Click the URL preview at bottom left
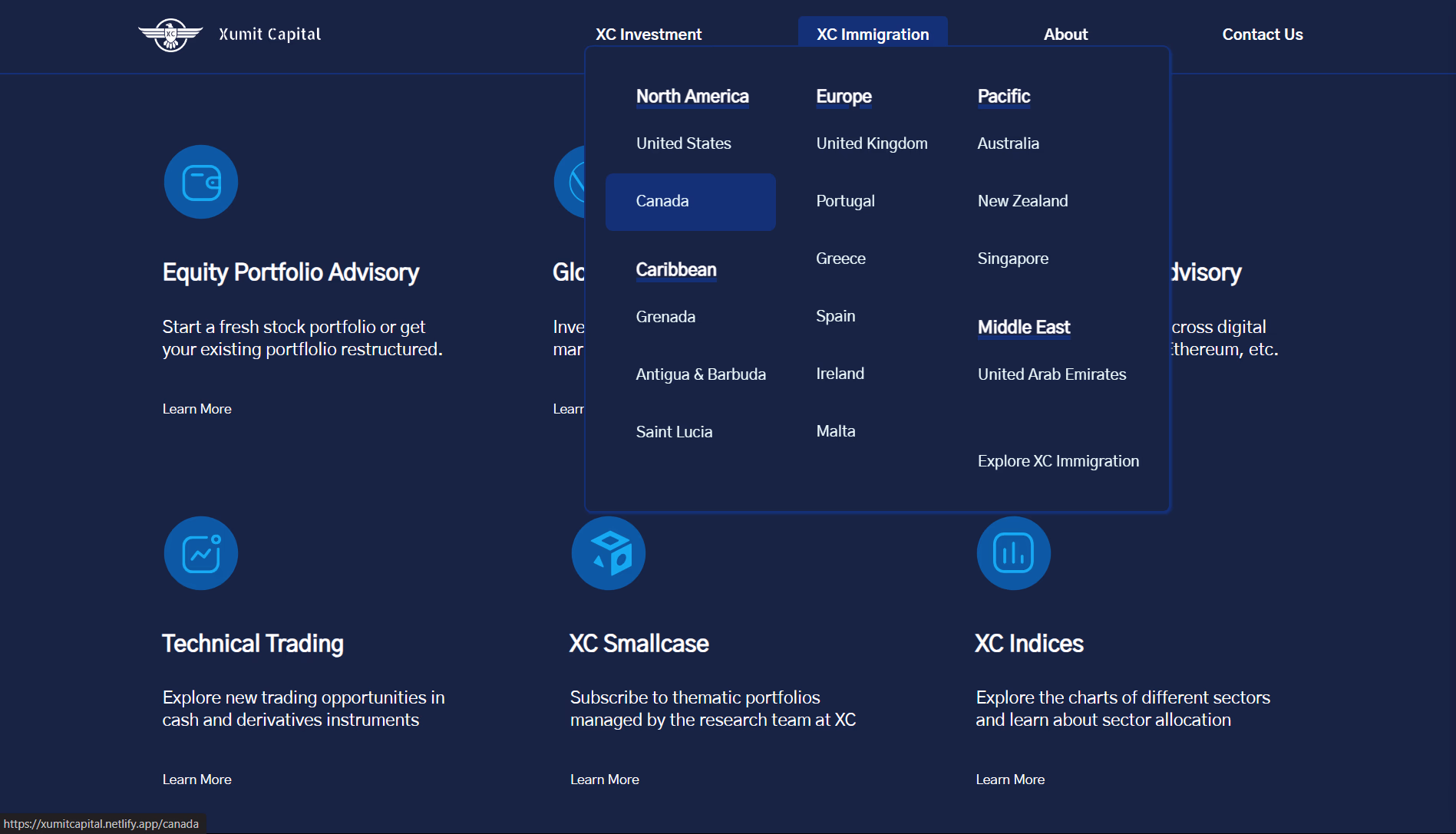This screenshot has height=834, width=1456. (101, 823)
